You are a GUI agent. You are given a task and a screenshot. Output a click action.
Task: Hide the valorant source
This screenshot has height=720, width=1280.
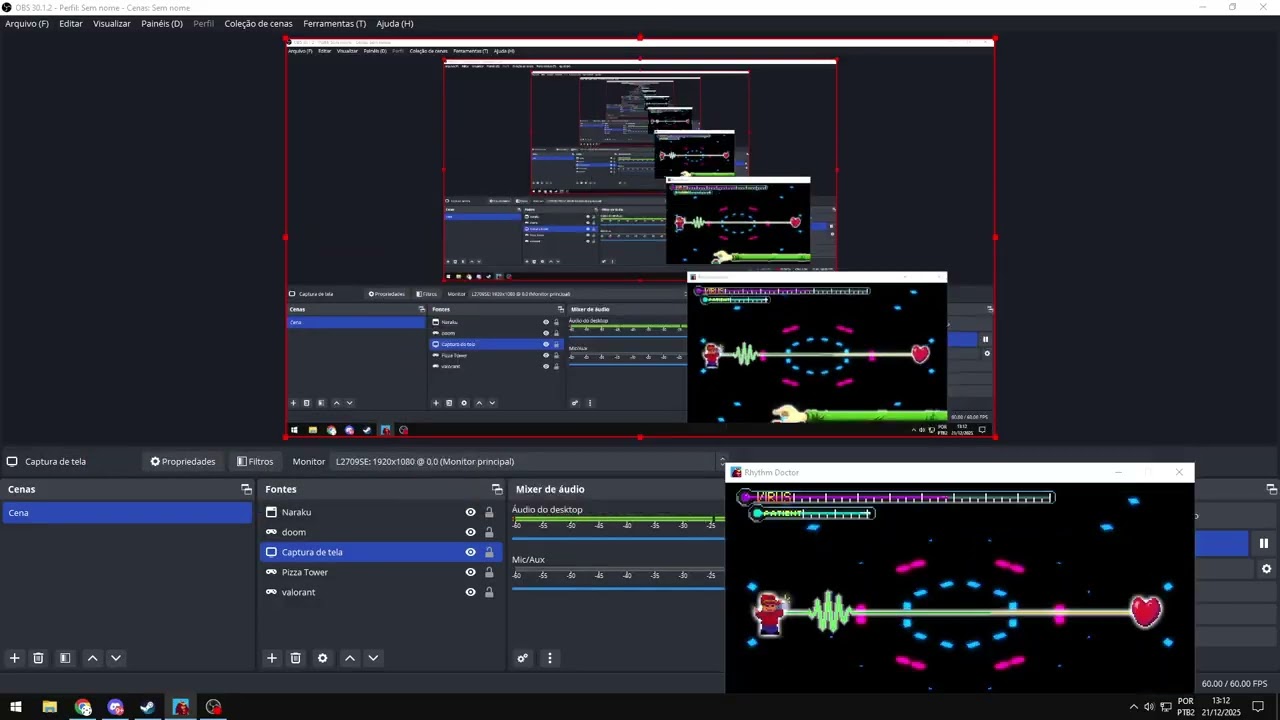(470, 592)
